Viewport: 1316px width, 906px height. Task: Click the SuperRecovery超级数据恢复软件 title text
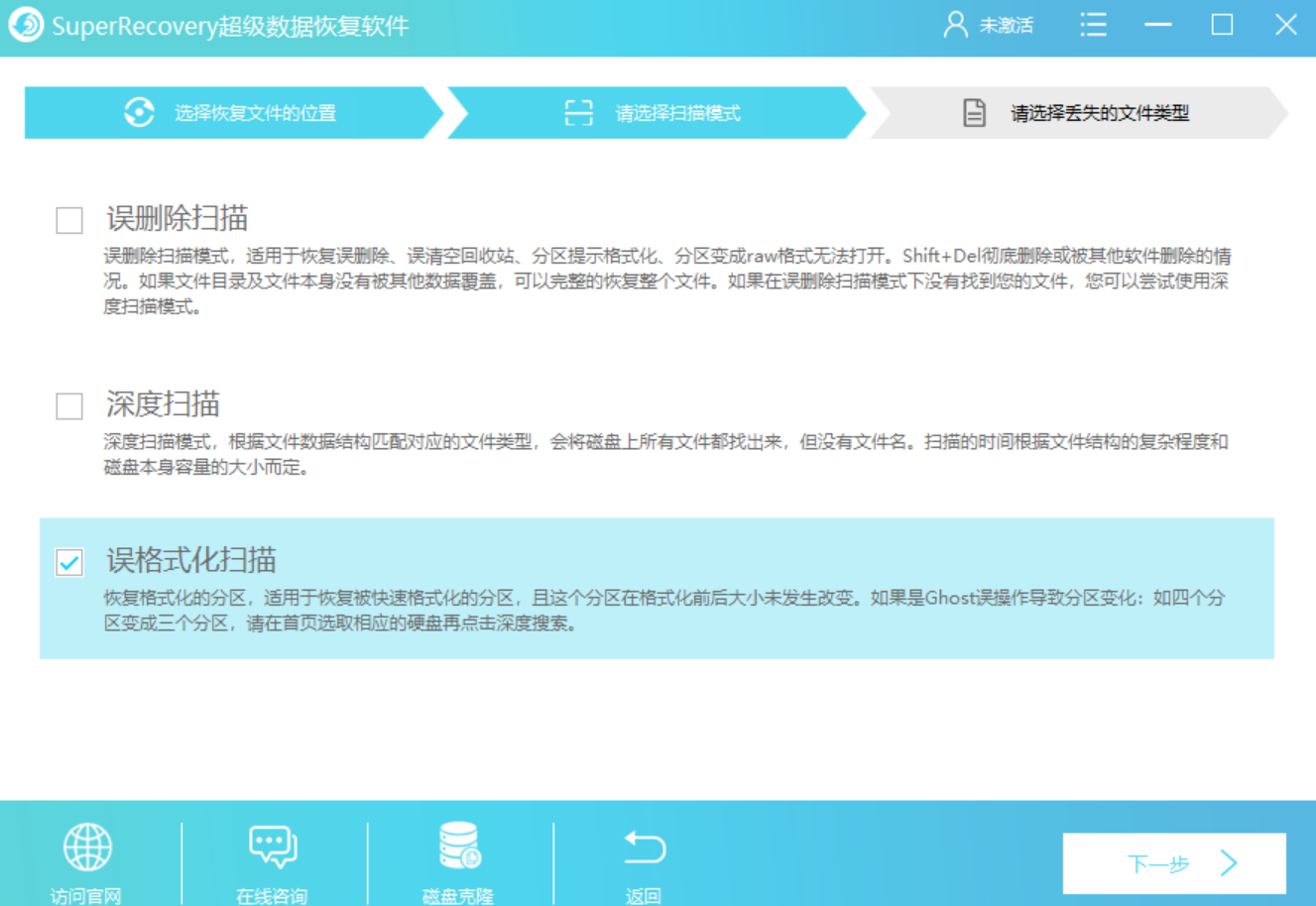(x=230, y=26)
